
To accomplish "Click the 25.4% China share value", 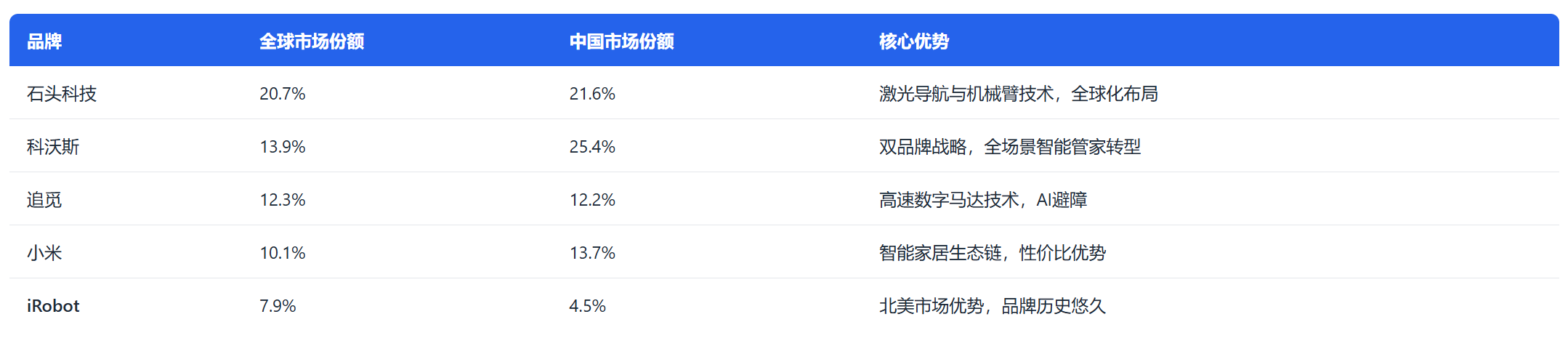I will pos(592,147).
